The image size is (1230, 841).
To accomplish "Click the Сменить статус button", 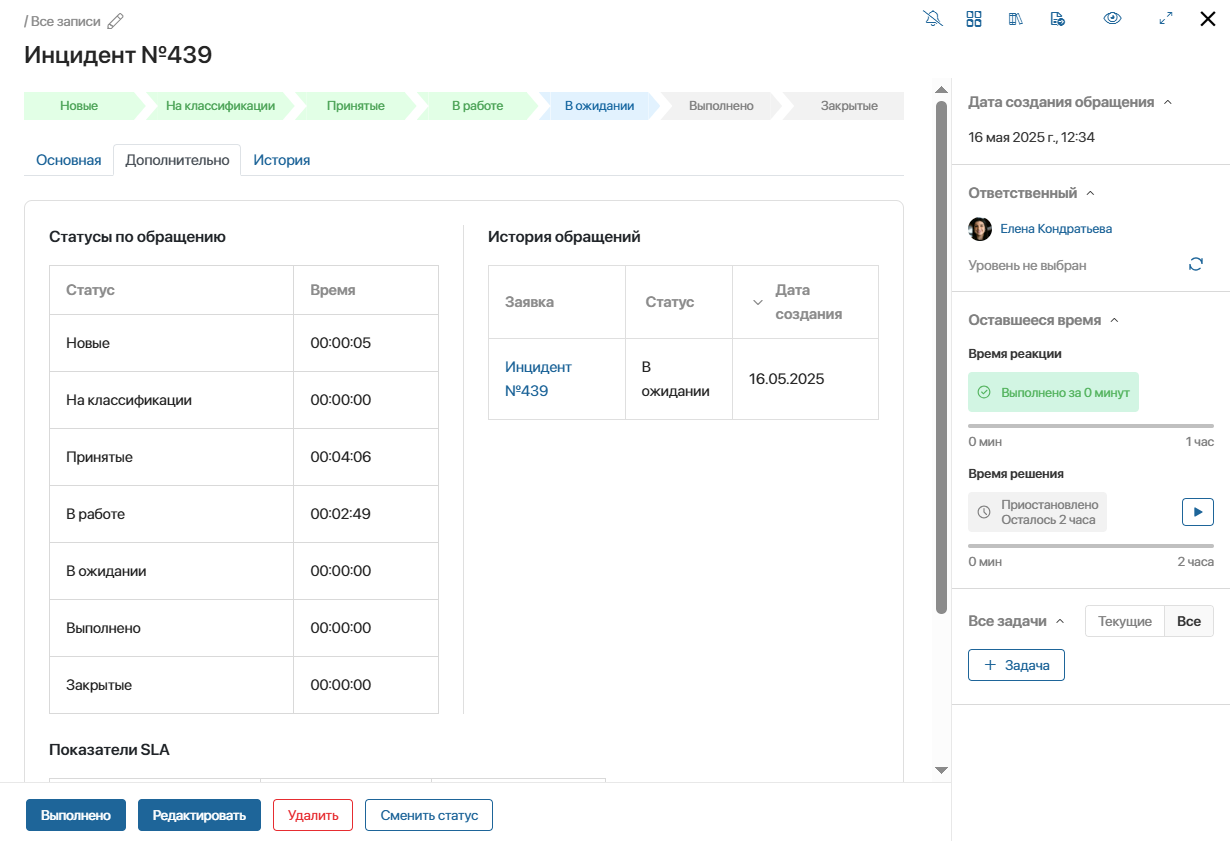I will tap(429, 815).
